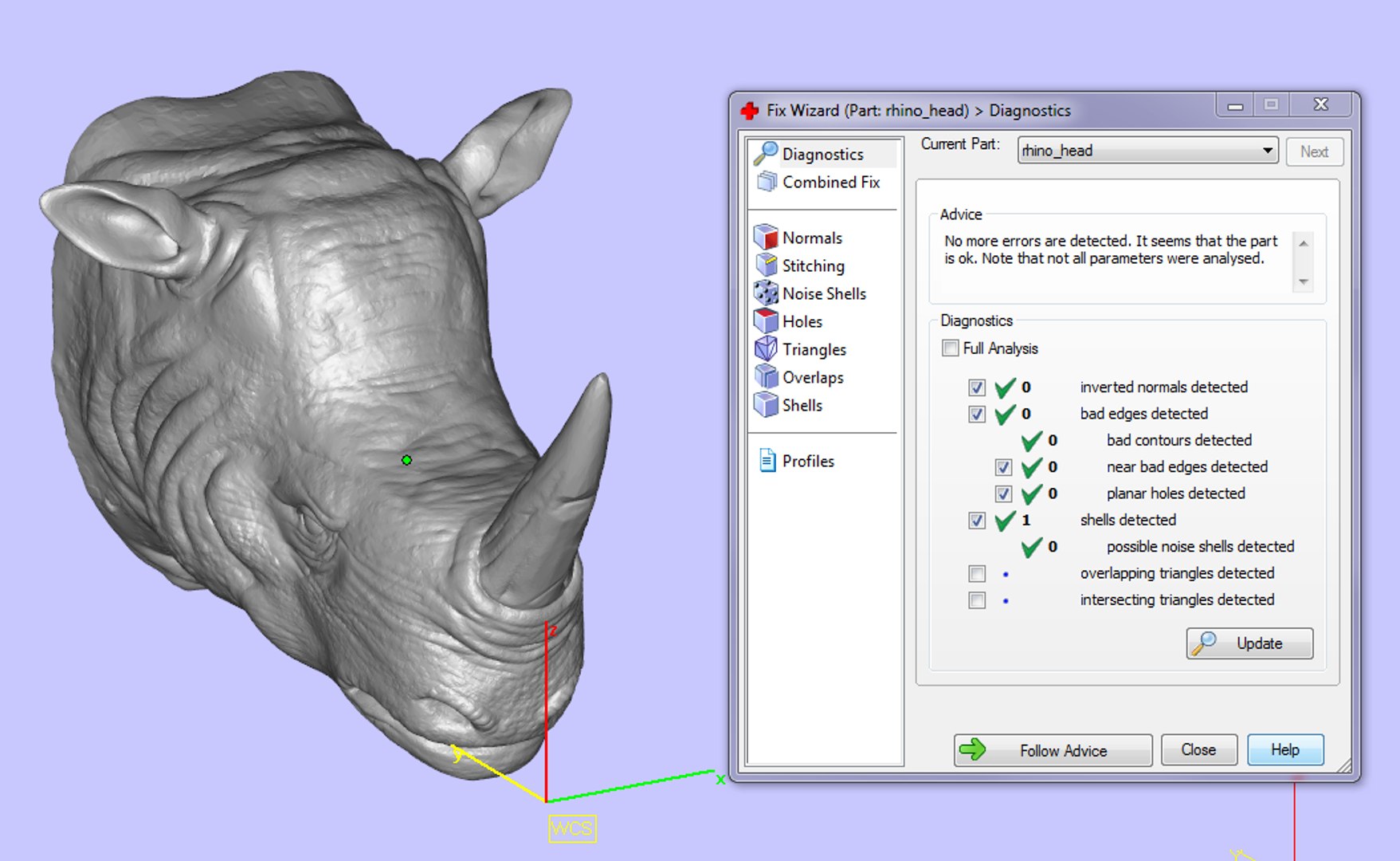
Task: Open Help for the Fix Wizard
Action: click(1284, 749)
